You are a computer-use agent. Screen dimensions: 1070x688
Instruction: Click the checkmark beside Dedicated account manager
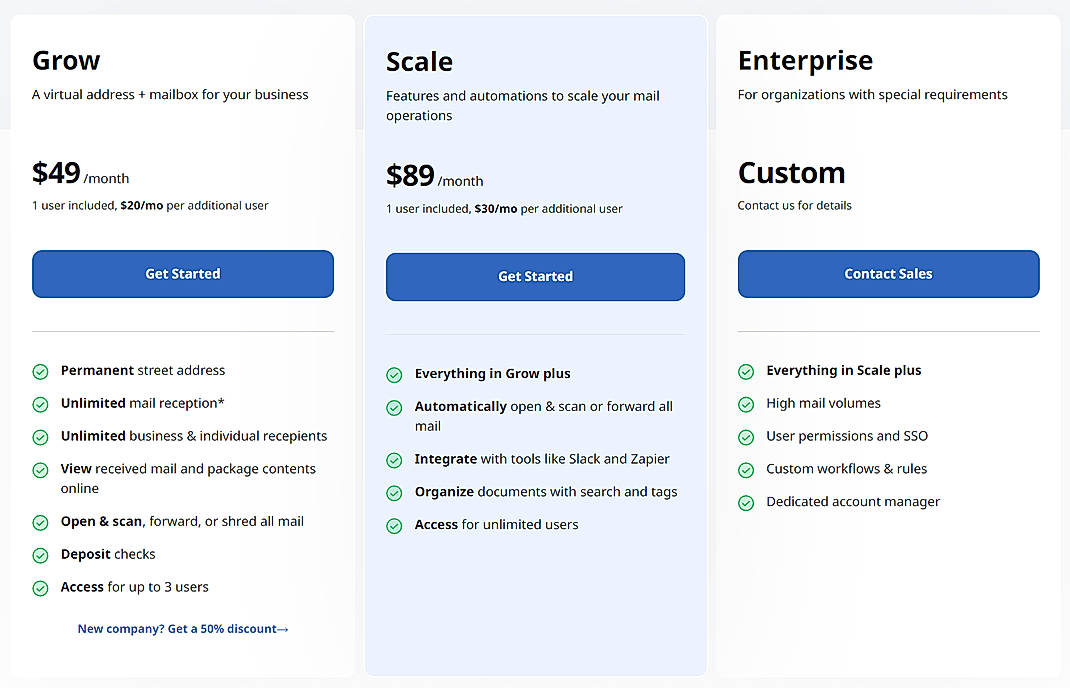pyautogui.click(x=746, y=502)
